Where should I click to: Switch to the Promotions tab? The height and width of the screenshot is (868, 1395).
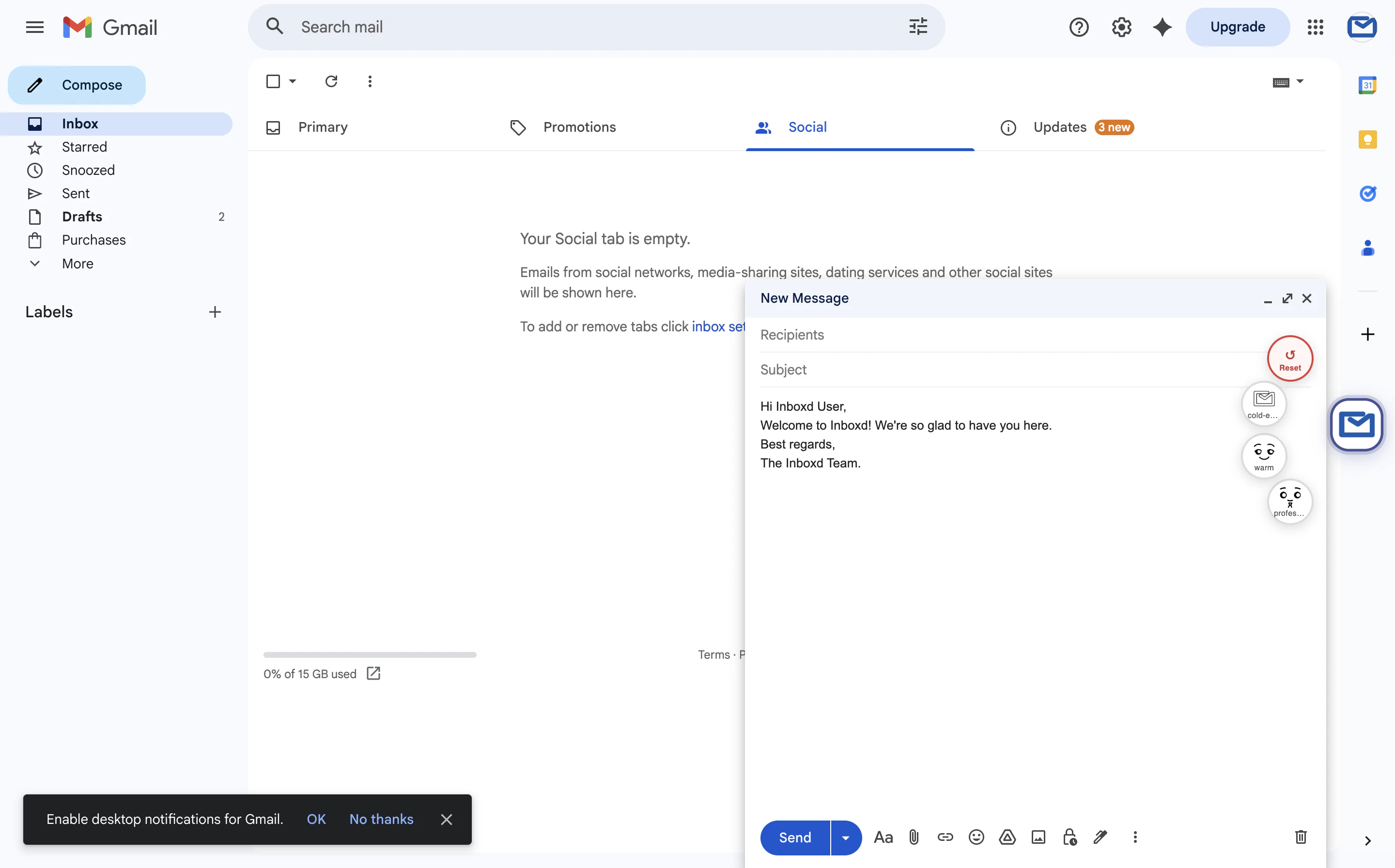579,127
